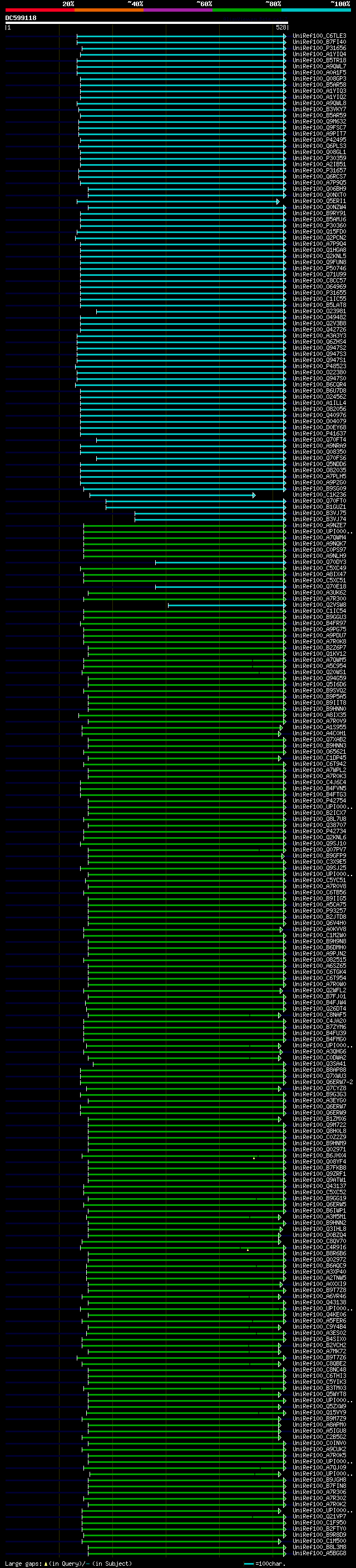Select hit UniRef100_Q5ERI1

(x=319, y=201)
